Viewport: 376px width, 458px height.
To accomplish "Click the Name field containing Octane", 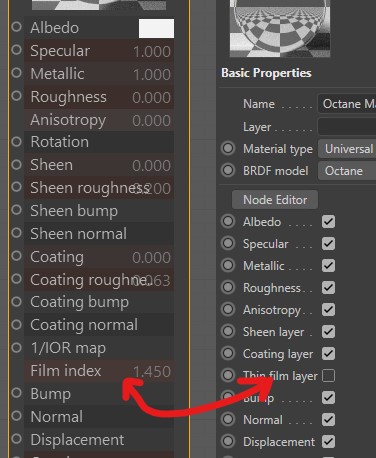I will point(347,104).
